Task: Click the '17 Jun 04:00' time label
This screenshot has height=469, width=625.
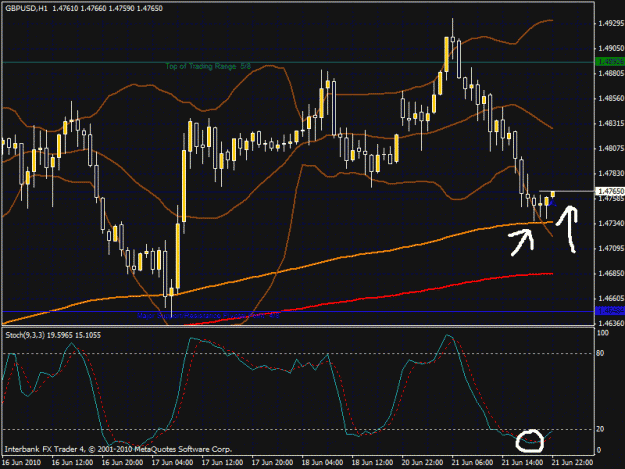Action: (x=172, y=463)
